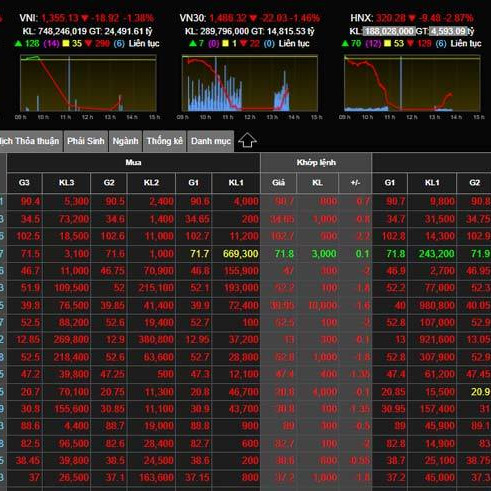Select the Thống kê tab
The width and height of the screenshot is (491, 491).
tap(165, 141)
